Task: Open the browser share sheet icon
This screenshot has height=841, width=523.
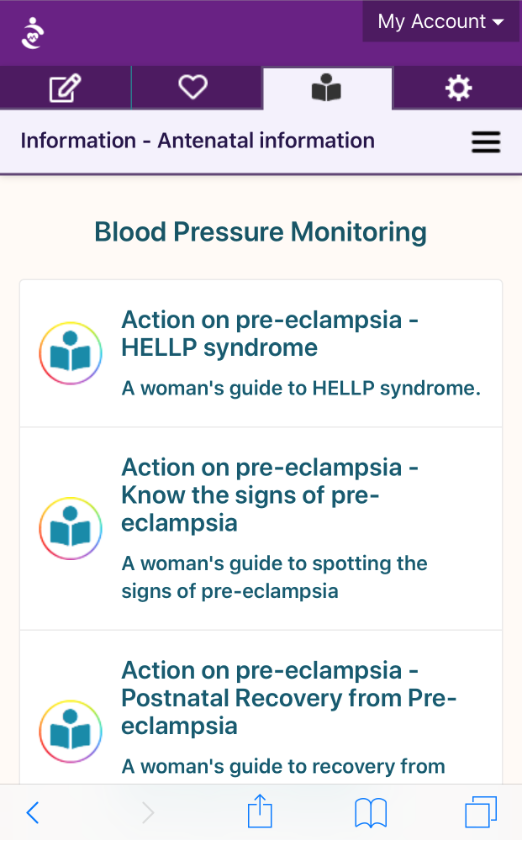Action: tap(260, 810)
